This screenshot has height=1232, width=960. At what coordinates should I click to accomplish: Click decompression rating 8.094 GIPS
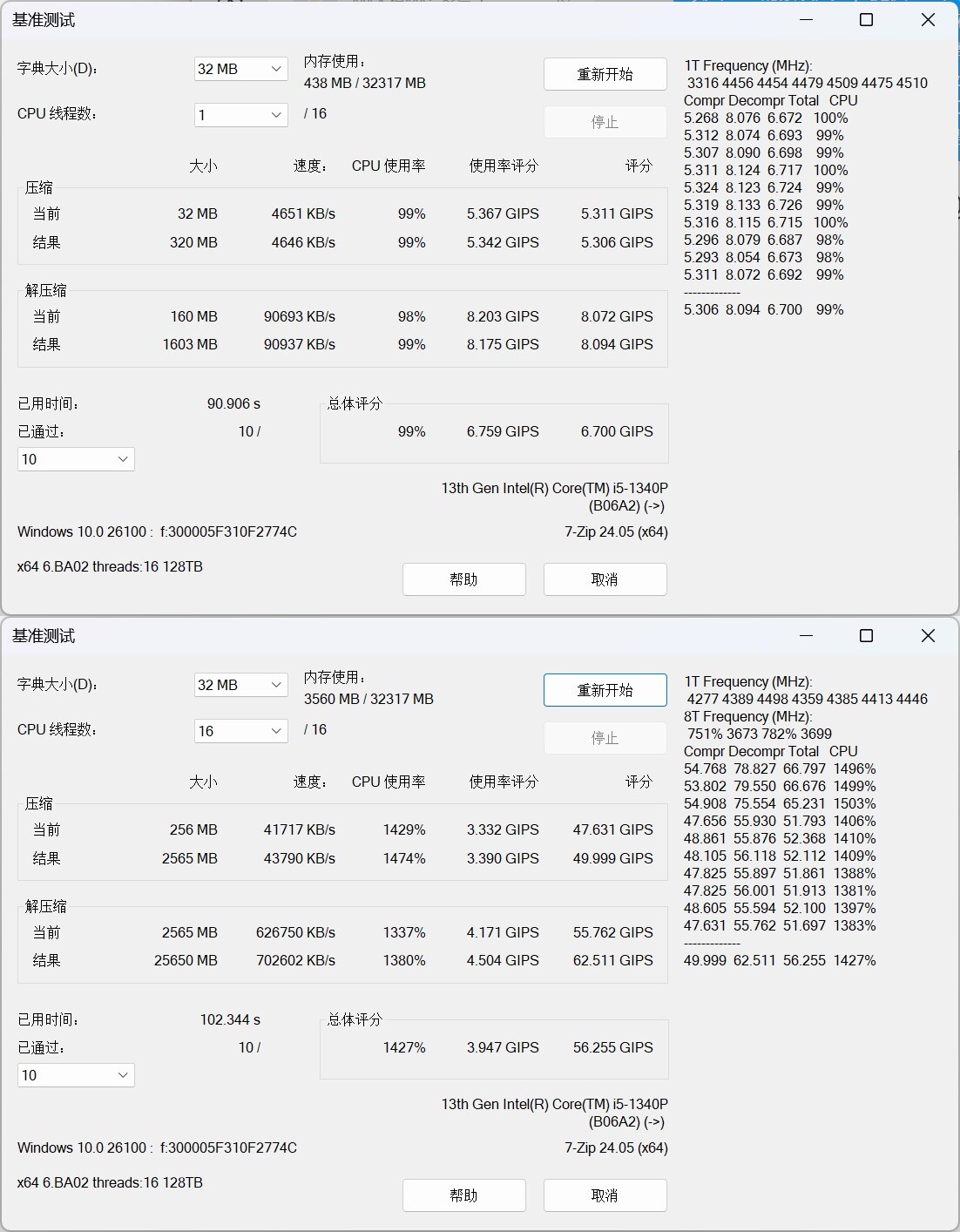click(x=617, y=344)
